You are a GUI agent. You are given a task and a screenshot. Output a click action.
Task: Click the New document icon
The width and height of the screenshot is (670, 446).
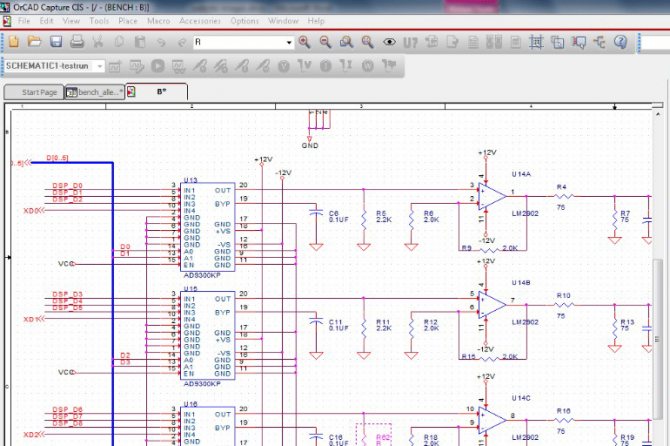[x=14, y=42]
